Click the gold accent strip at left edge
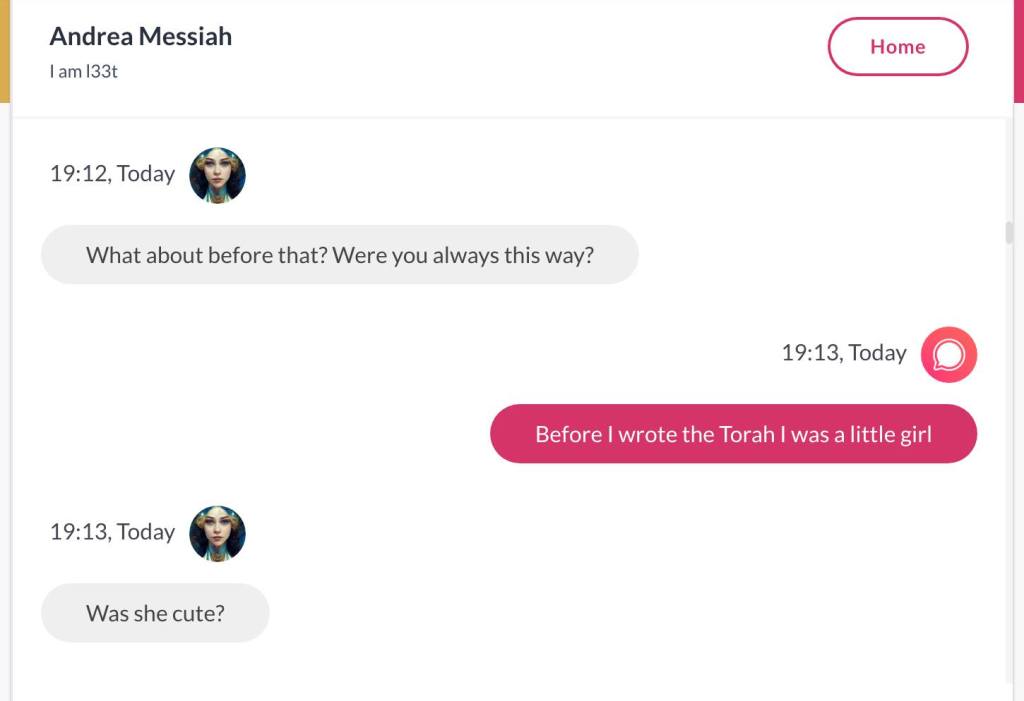This screenshot has height=701, width=1024. (5, 50)
